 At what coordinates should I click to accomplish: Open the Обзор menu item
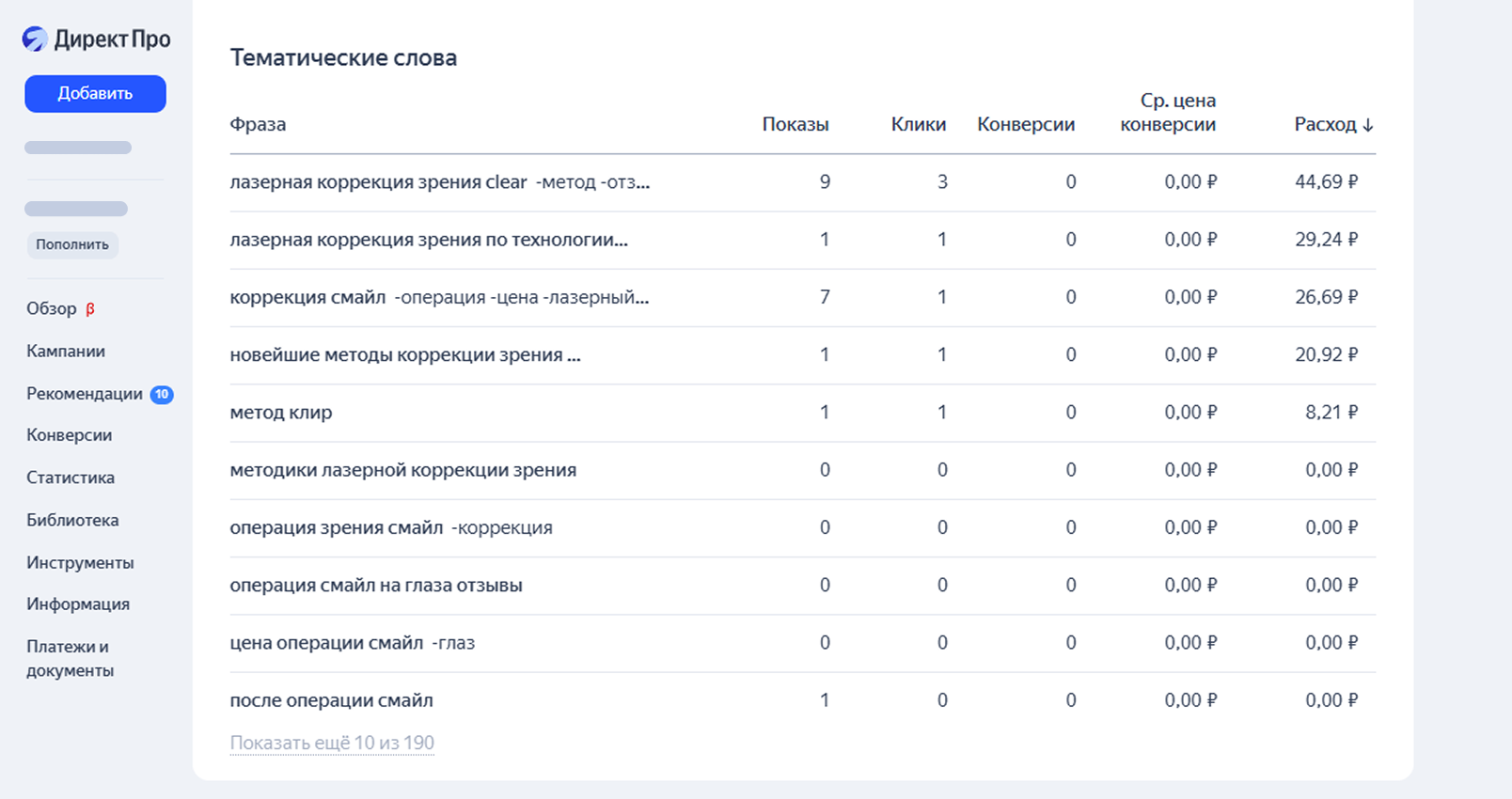point(52,308)
